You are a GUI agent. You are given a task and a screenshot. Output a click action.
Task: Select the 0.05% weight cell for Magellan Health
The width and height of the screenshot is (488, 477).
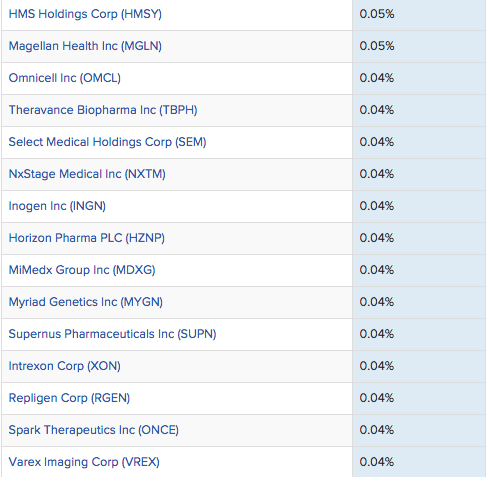[x=419, y=46]
